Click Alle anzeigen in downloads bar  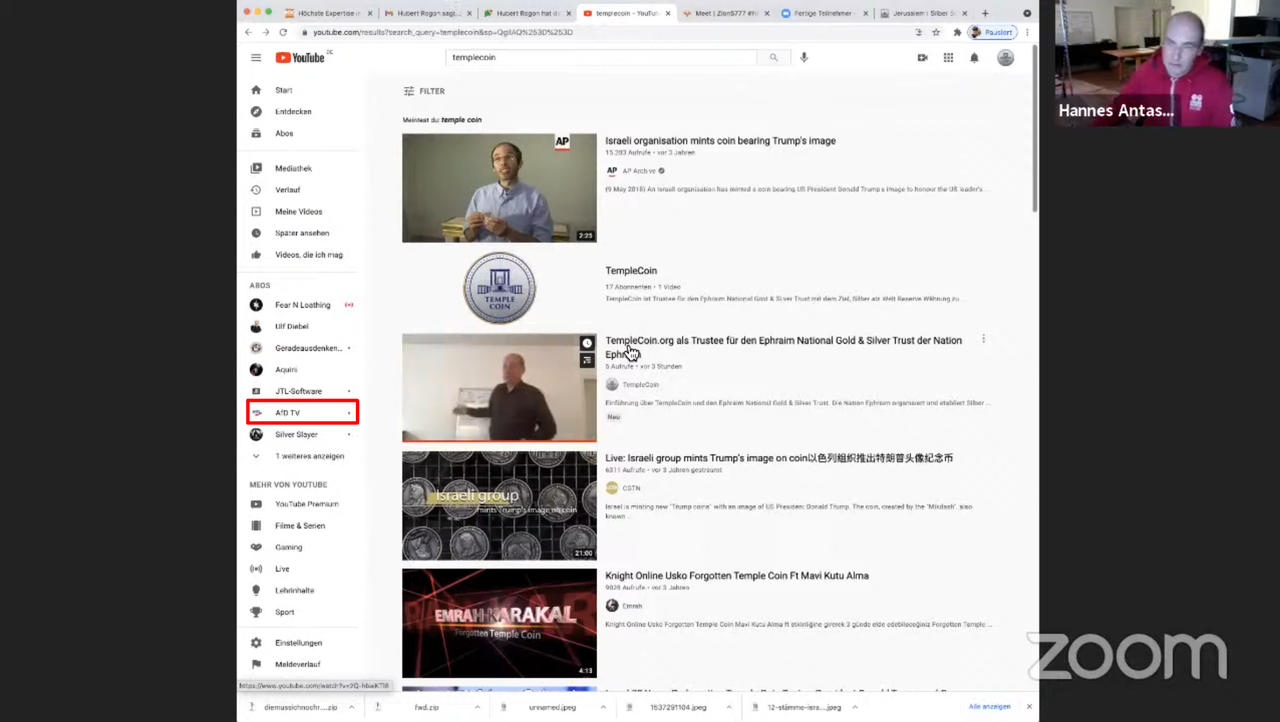coord(989,707)
